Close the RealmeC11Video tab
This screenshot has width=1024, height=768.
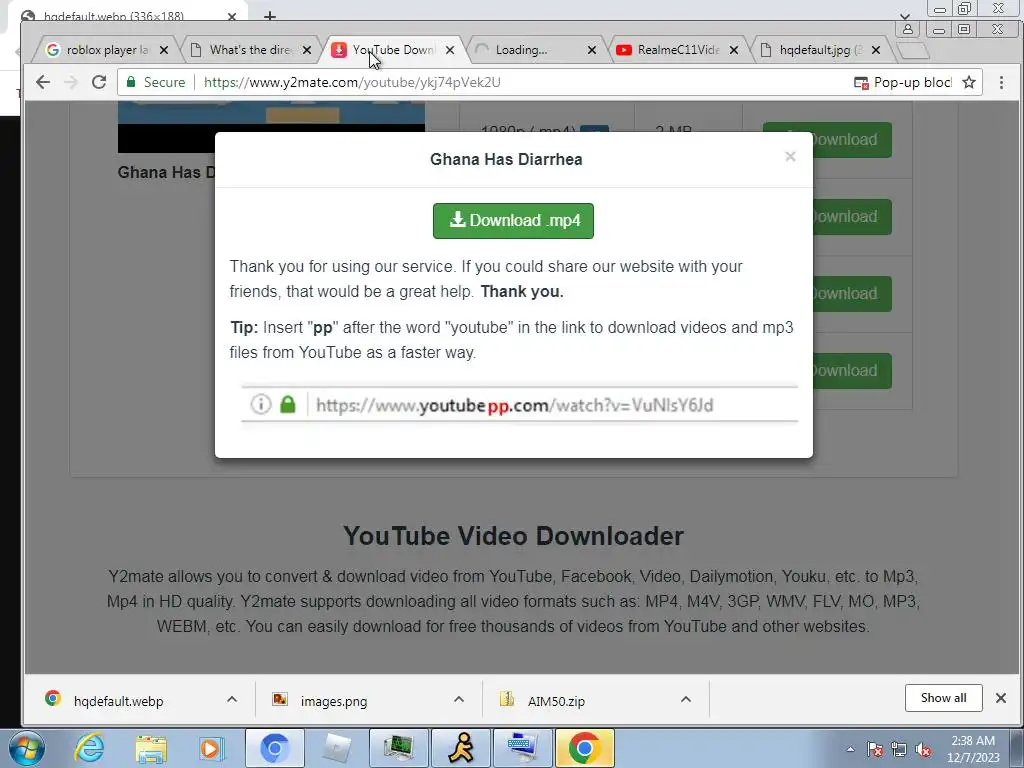[734, 50]
